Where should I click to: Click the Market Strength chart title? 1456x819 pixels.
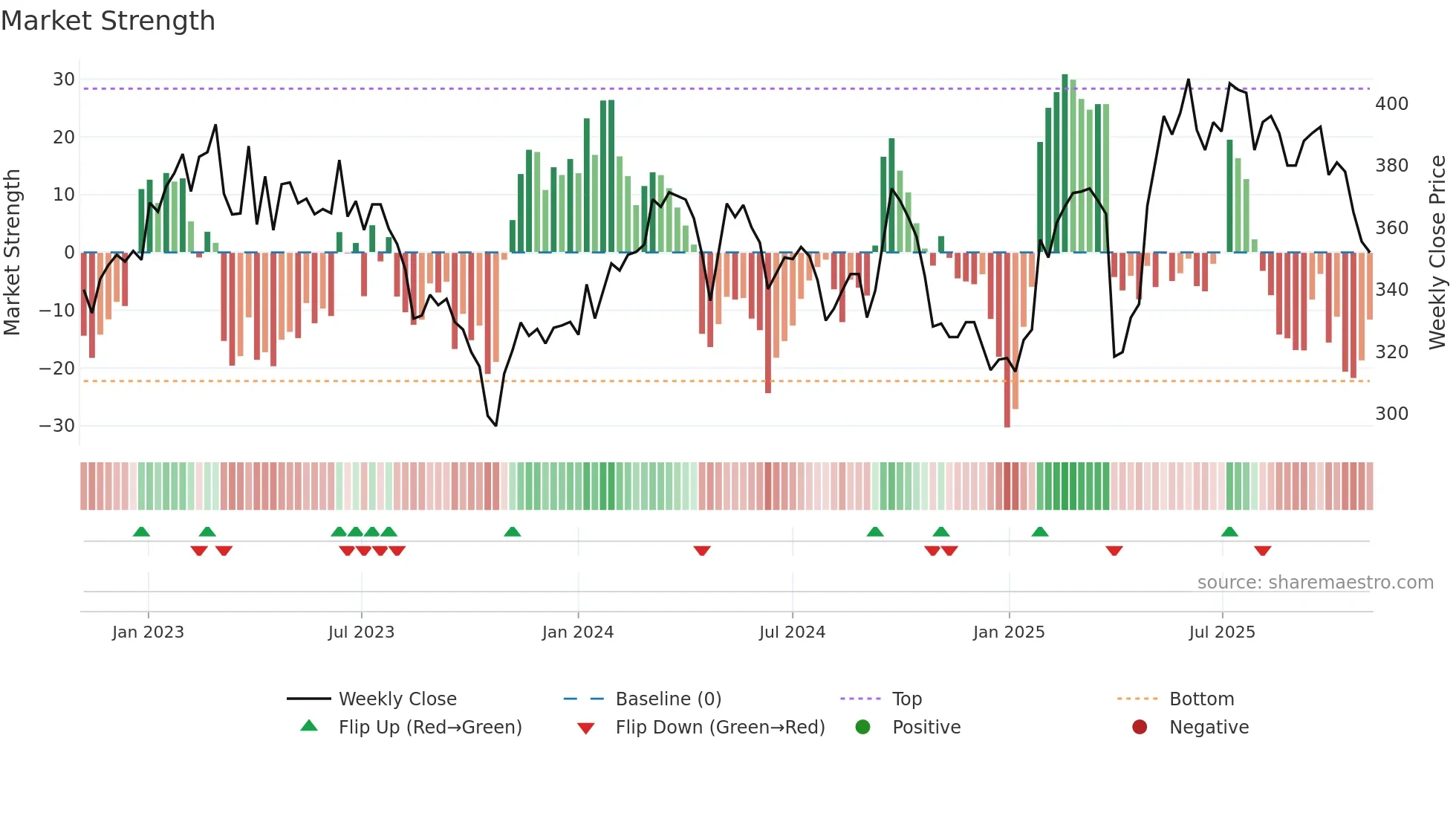pyautogui.click(x=108, y=20)
